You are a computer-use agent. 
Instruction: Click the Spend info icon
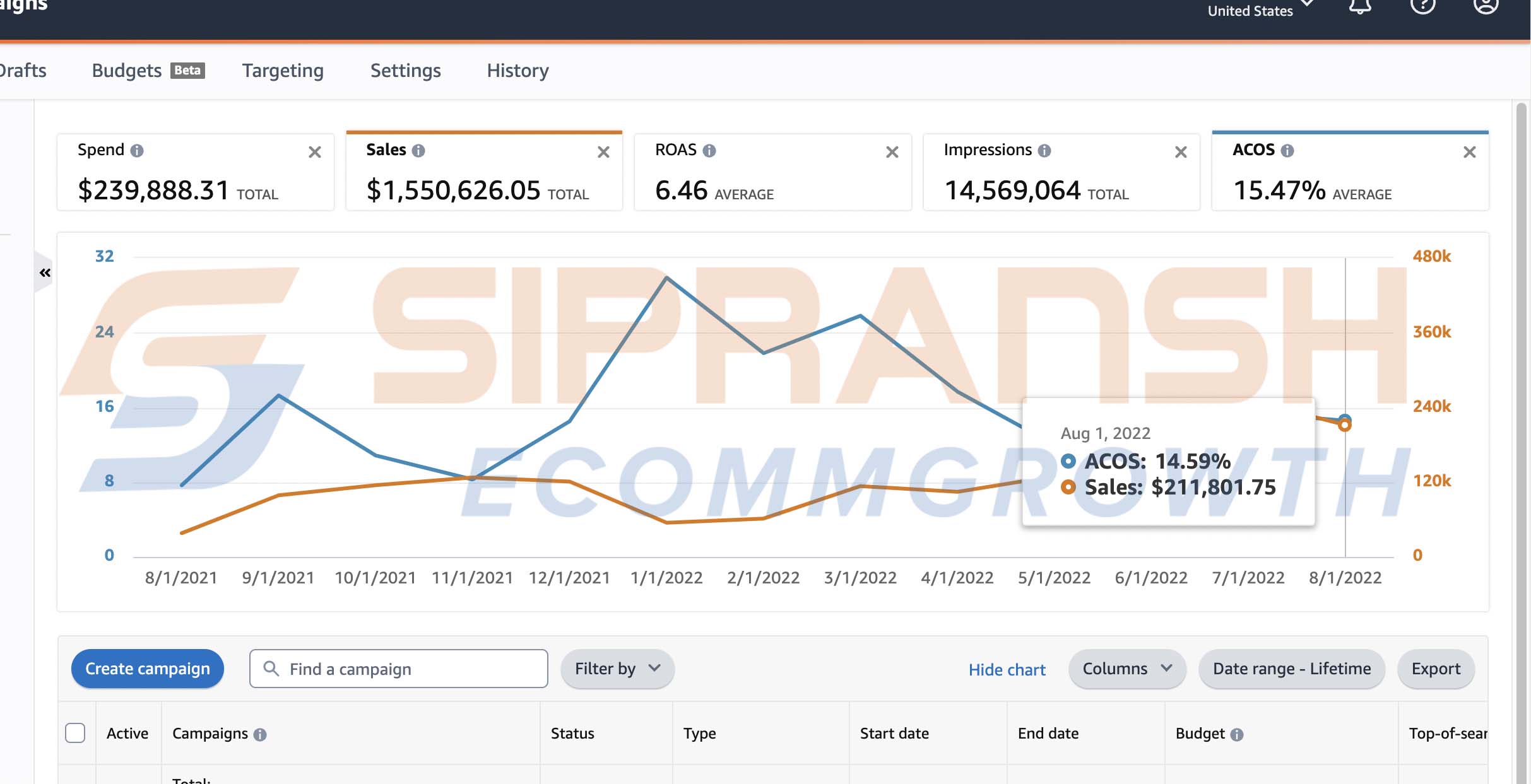pos(137,151)
